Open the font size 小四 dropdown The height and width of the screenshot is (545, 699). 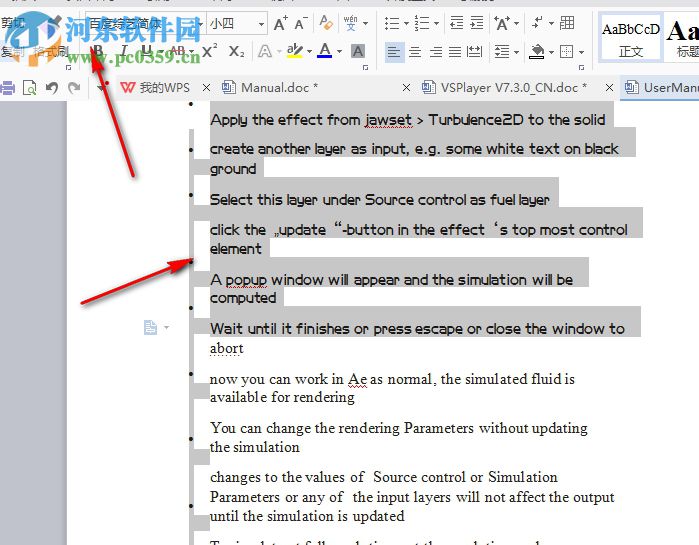[261, 24]
